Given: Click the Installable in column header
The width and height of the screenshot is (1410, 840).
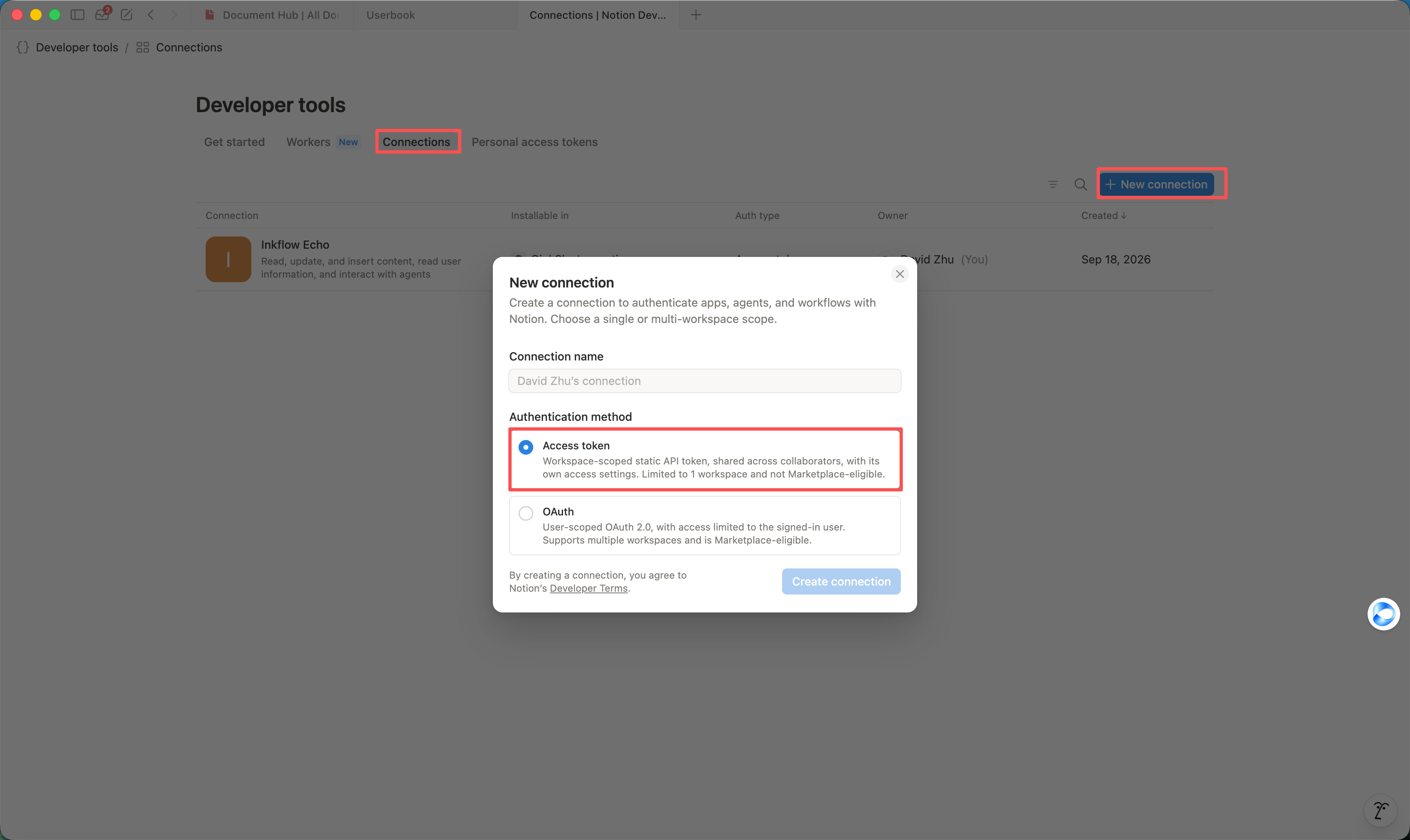Looking at the screenshot, I should point(540,216).
